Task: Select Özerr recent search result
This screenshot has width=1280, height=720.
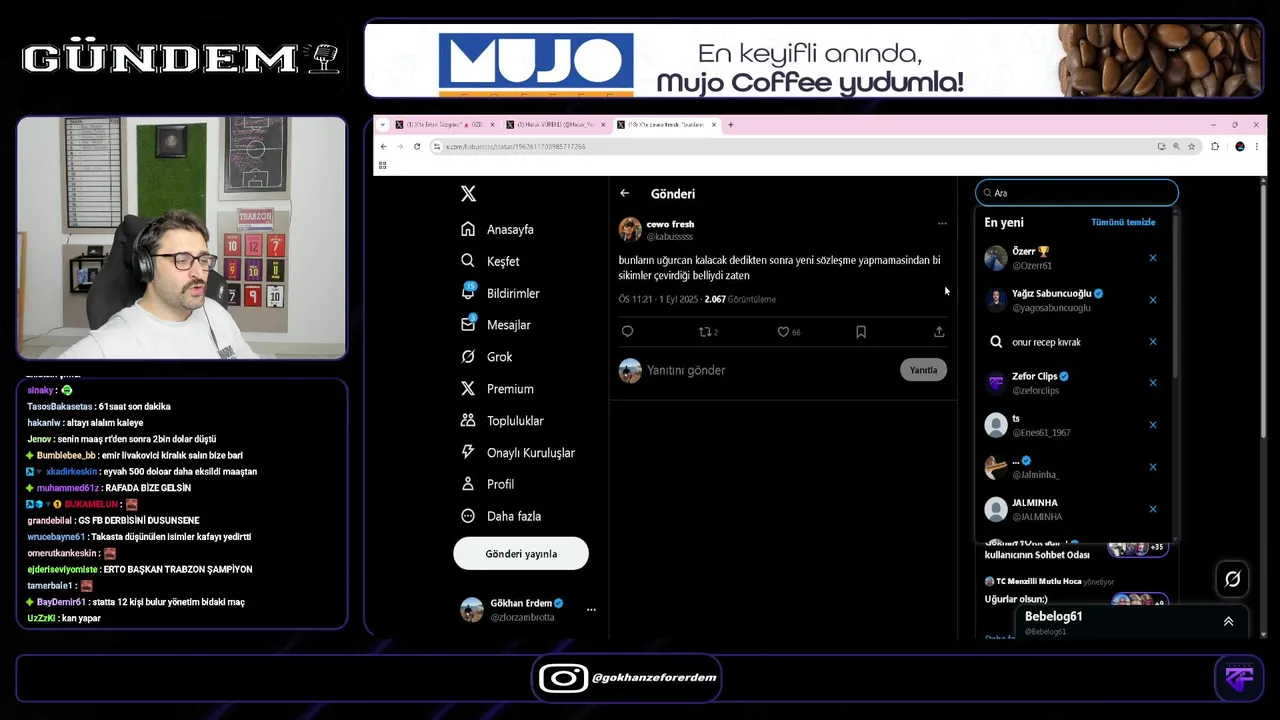Action: click(1072, 258)
